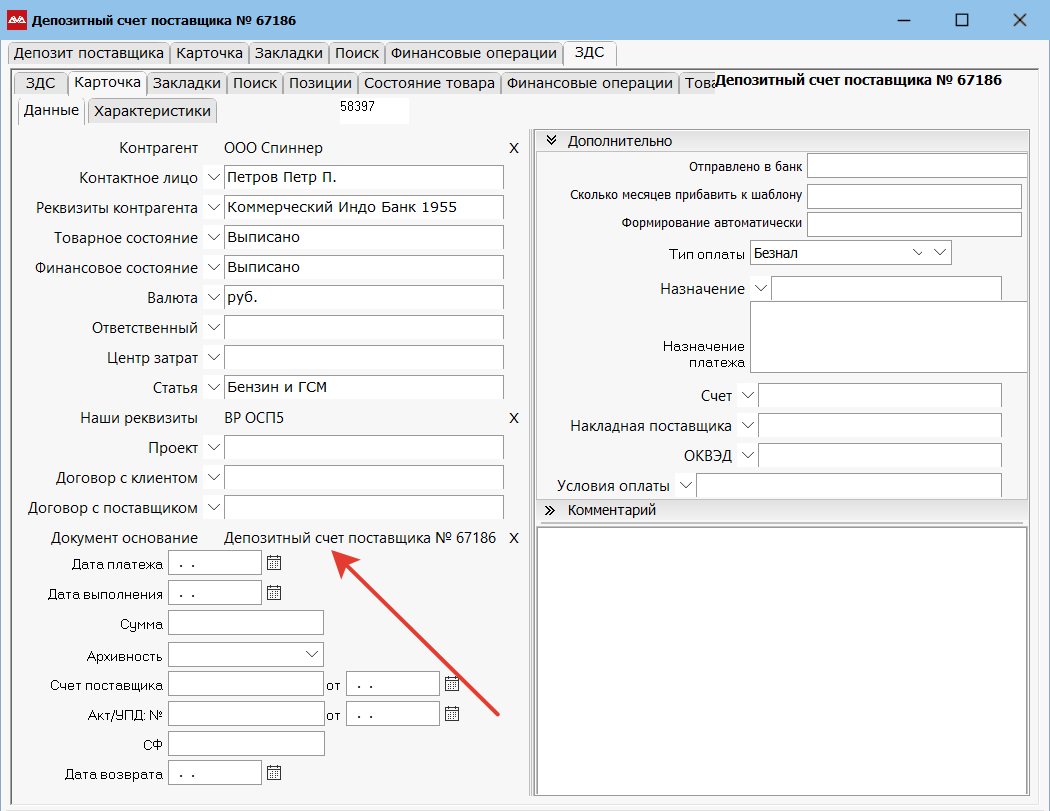Open the Реквизиты контрагента dropdown arrow

[x=214, y=208]
